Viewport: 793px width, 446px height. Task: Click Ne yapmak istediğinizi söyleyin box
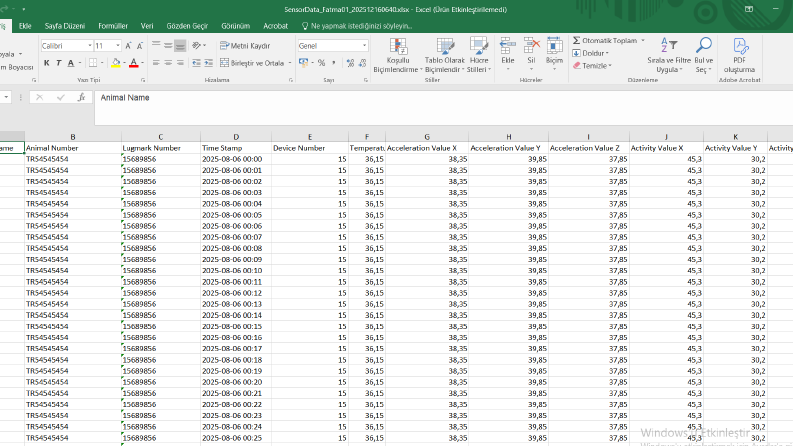click(x=357, y=26)
